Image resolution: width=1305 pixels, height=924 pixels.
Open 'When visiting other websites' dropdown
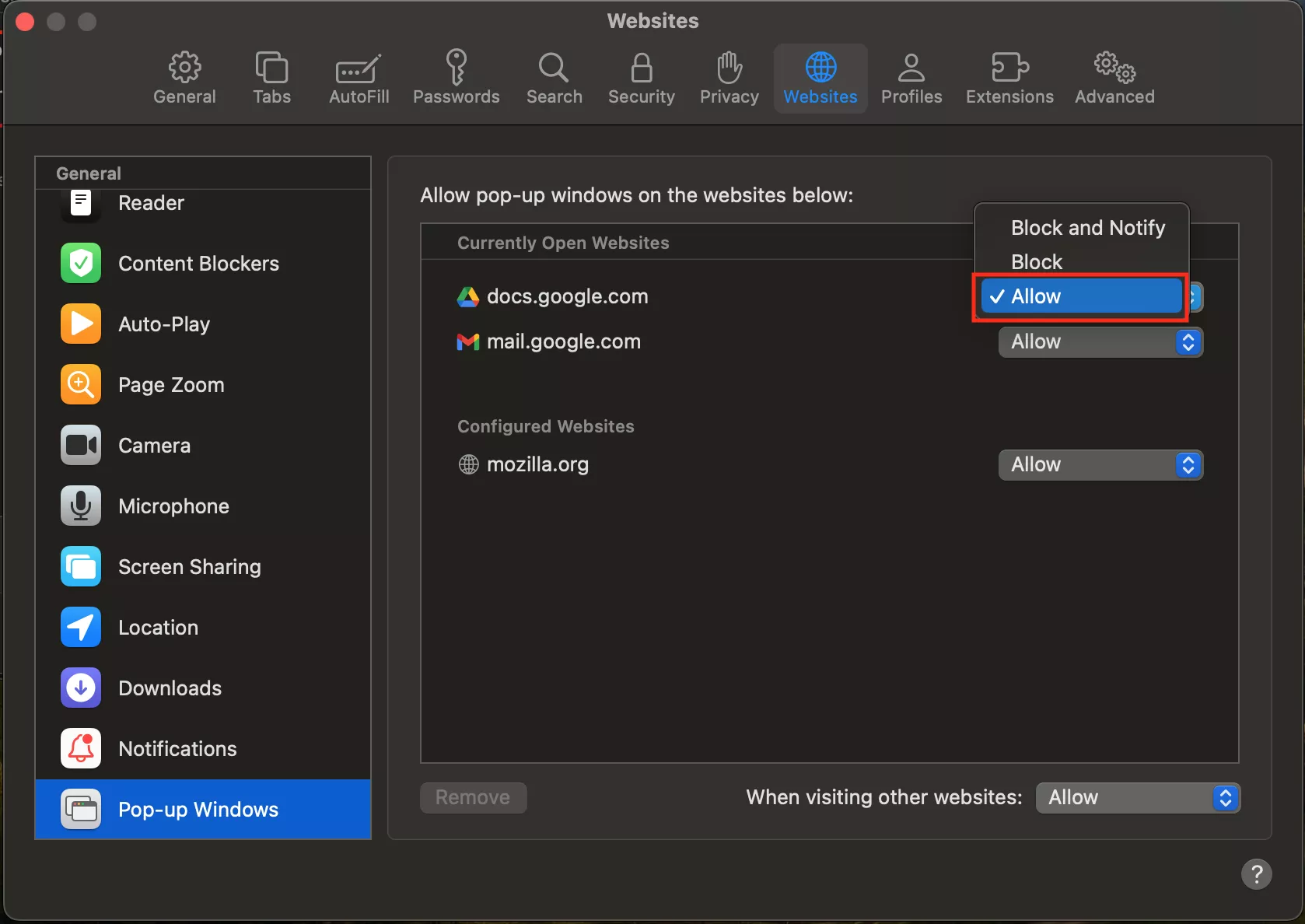pyautogui.click(x=1137, y=798)
